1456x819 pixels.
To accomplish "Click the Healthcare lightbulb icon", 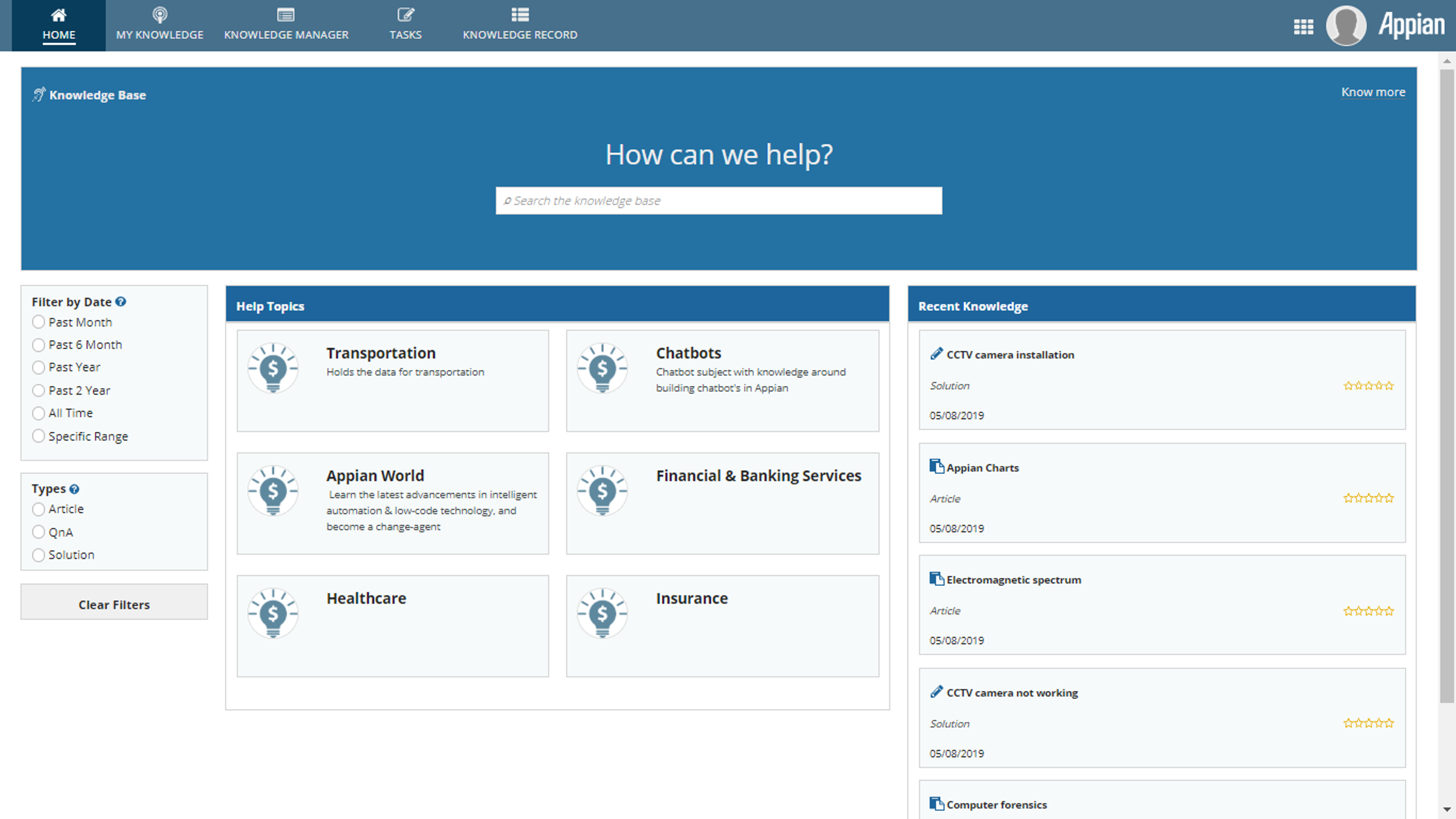I will (x=273, y=613).
